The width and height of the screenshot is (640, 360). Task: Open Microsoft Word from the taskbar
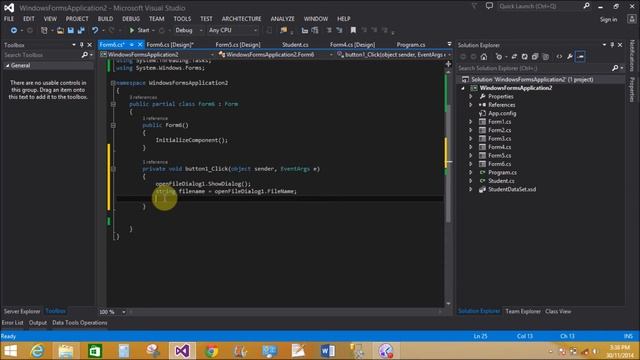[327, 351]
